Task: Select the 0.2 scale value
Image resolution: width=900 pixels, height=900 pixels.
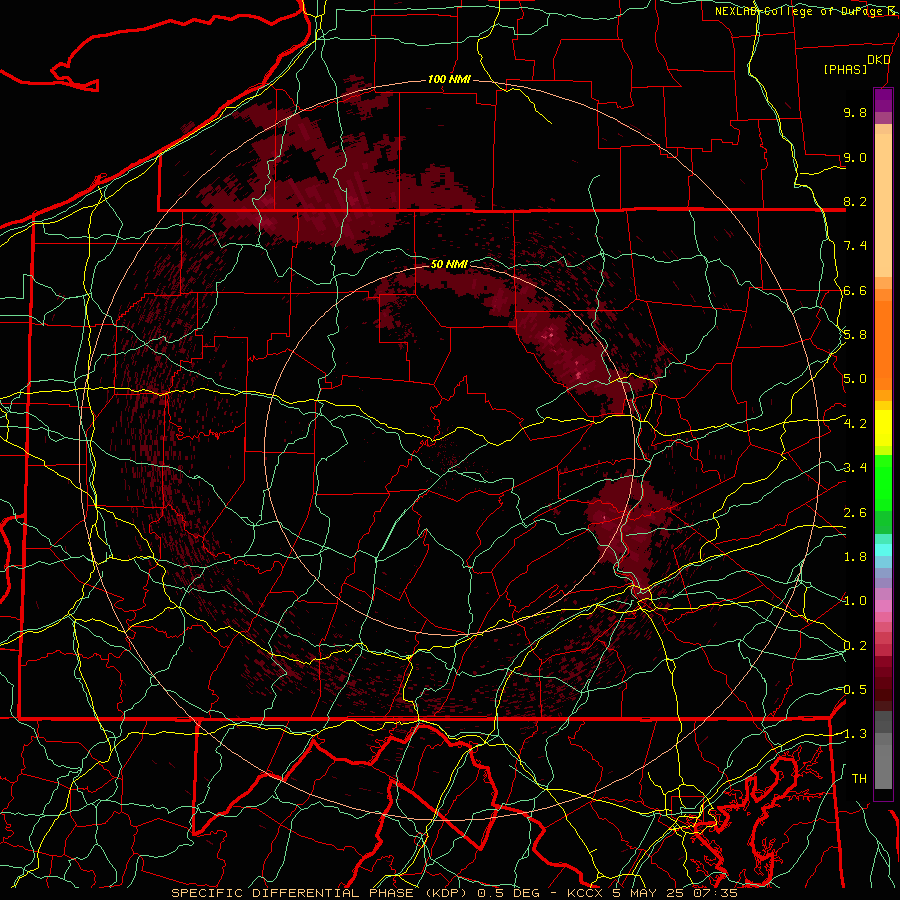Action: coord(855,646)
